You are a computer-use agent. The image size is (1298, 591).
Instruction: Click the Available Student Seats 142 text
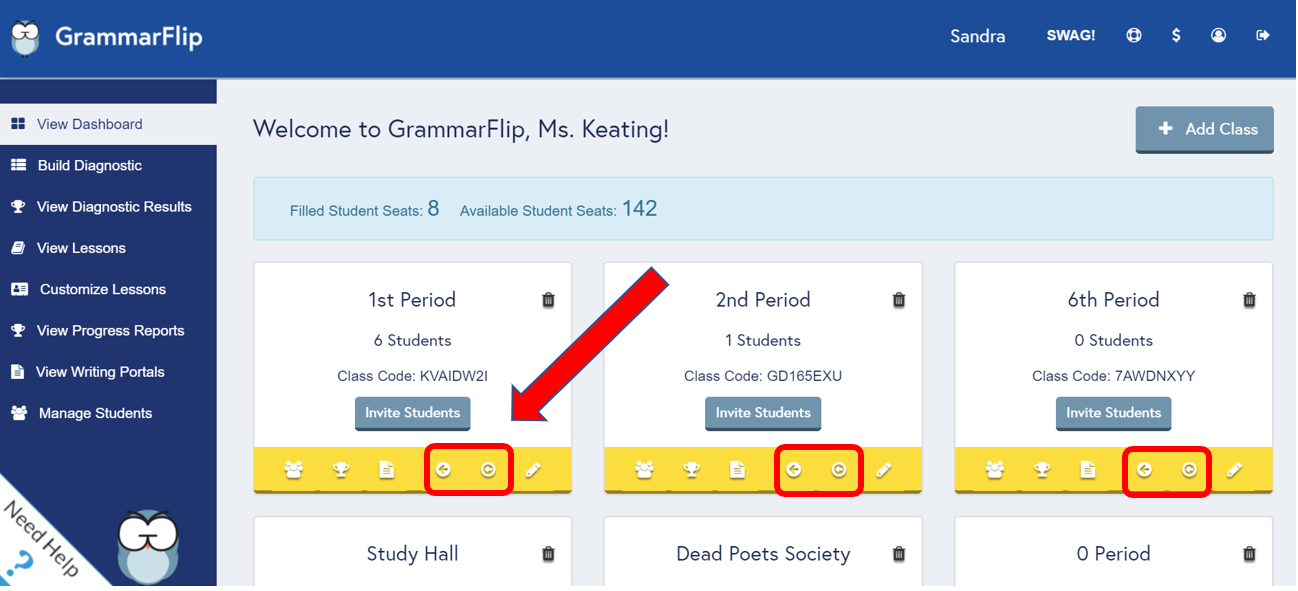pyautogui.click(x=558, y=209)
